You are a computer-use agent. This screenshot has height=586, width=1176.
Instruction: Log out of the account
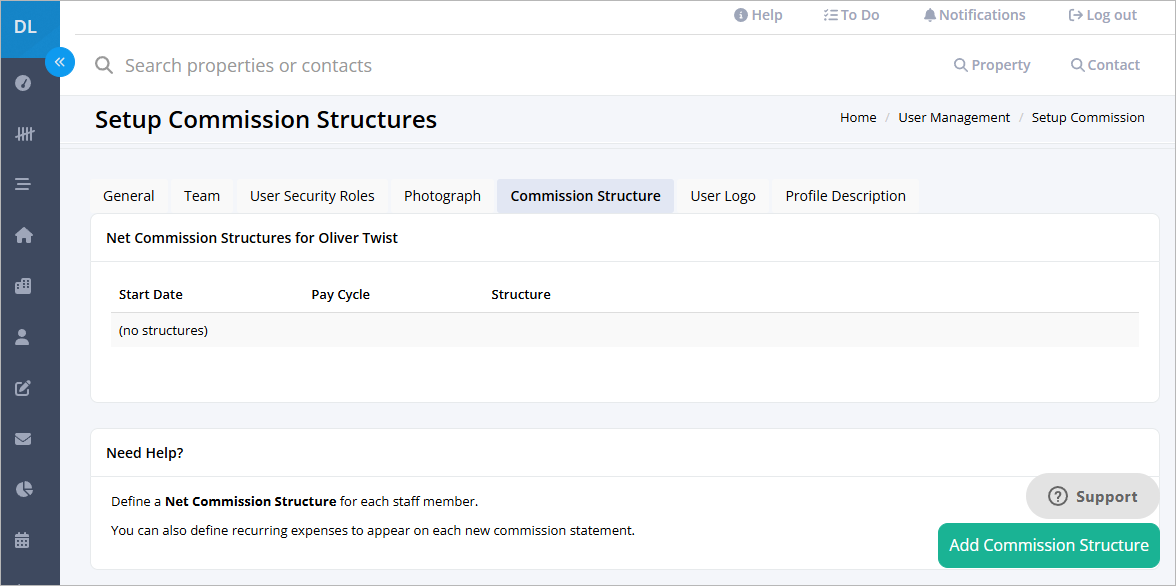pos(1102,15)
